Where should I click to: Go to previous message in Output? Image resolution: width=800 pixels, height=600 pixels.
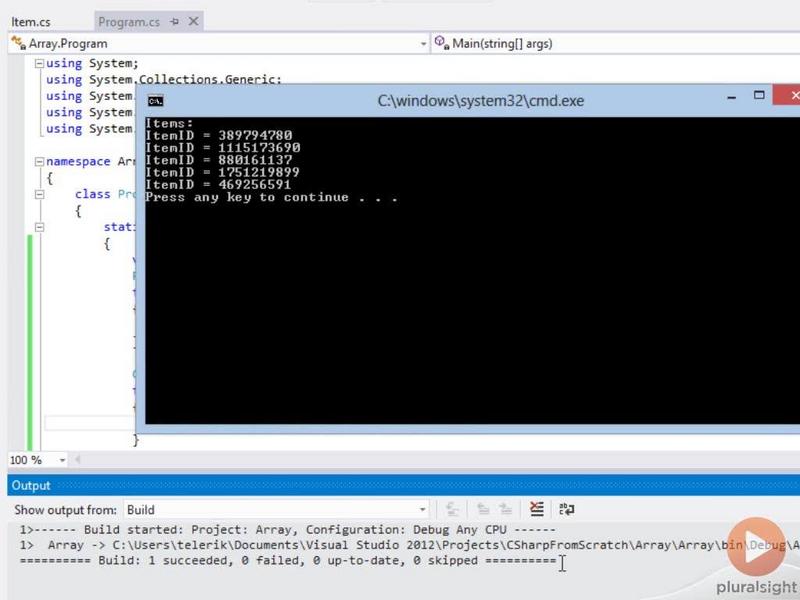483,509
